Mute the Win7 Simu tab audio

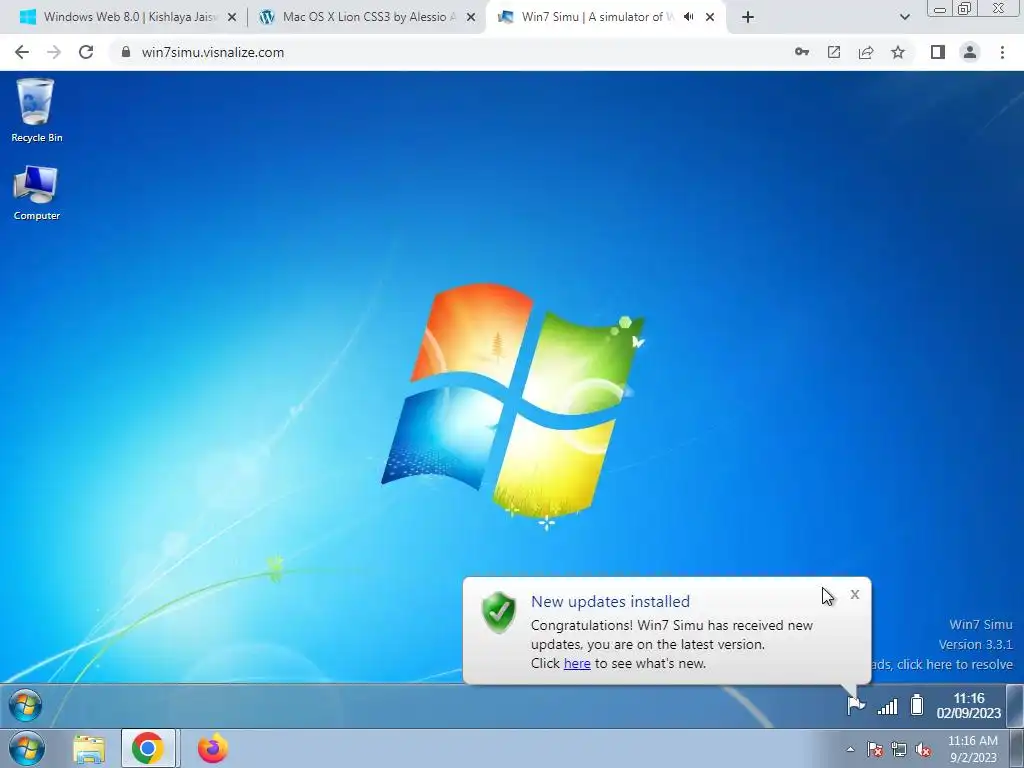point(688,17)
